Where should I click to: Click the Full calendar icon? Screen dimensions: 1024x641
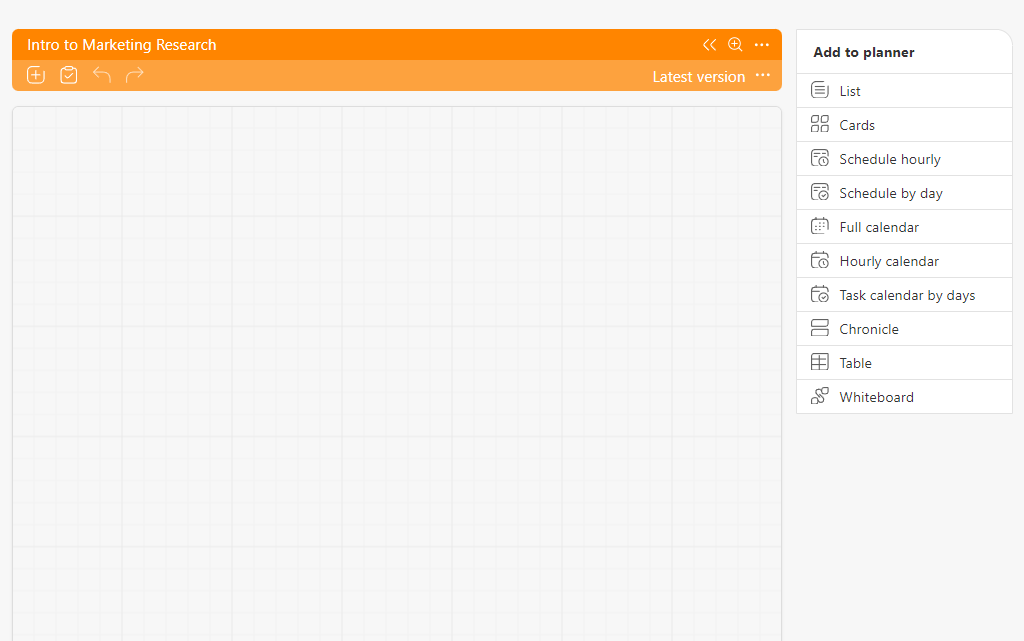point(820,226)
